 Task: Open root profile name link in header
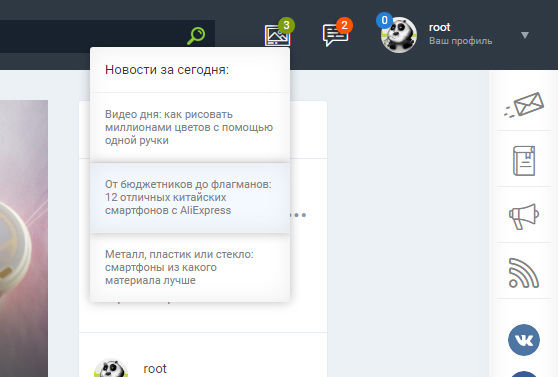(x=439, y=27)
